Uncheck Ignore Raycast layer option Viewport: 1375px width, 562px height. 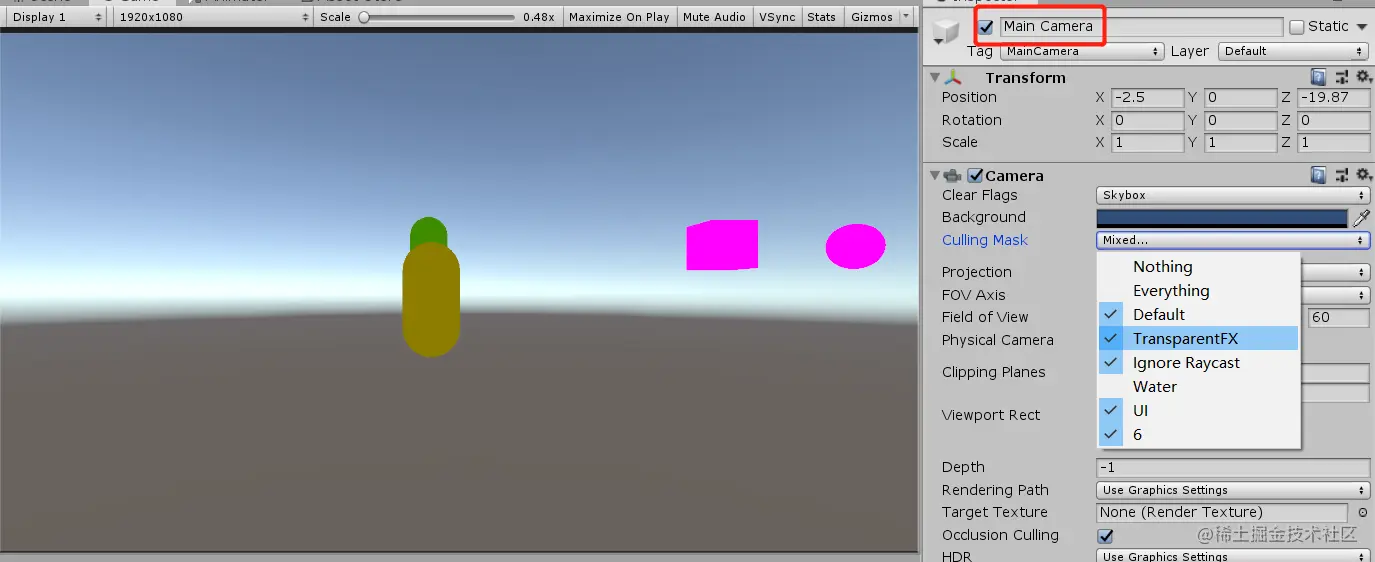coord(1198,363)
